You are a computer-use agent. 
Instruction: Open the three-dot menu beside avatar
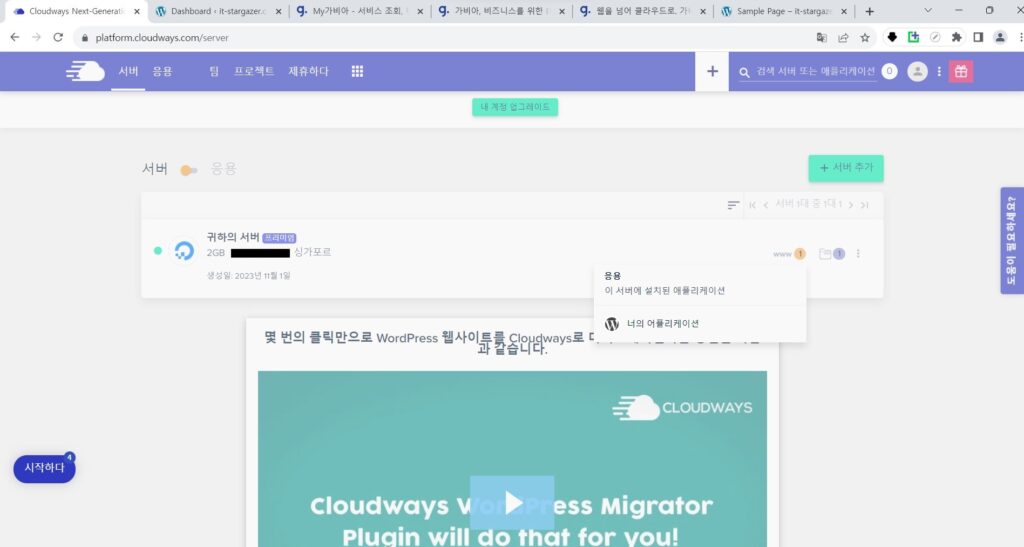click(939, 71)
